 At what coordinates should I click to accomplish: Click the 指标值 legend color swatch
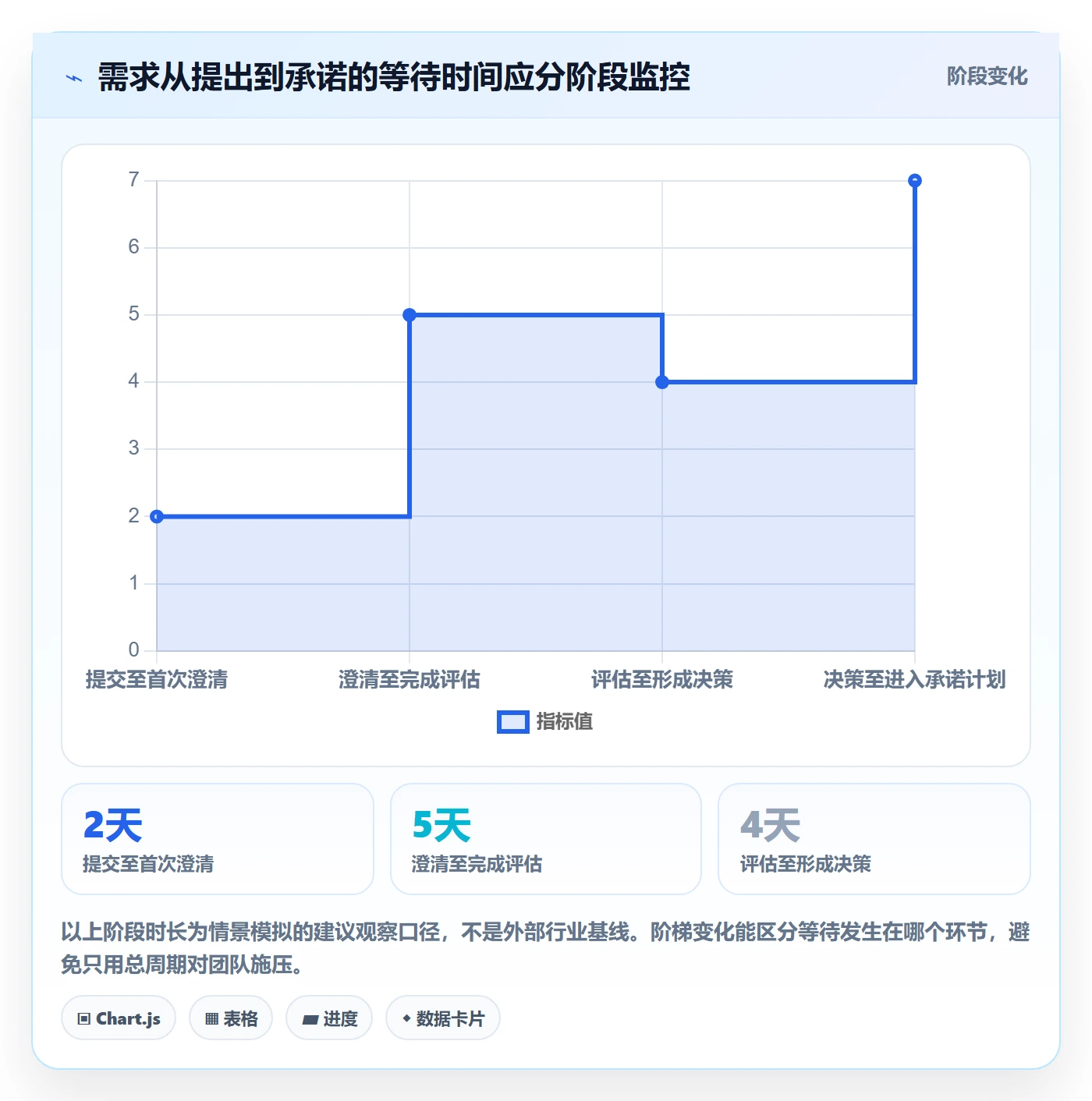click(x=512, y=722)
